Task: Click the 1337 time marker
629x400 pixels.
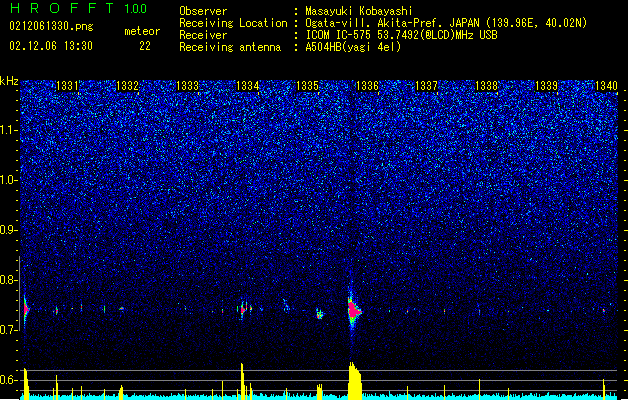Action: 426,85
